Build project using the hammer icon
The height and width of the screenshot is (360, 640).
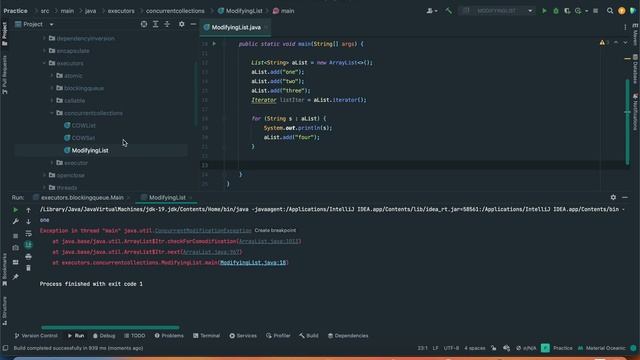(449, 11)
